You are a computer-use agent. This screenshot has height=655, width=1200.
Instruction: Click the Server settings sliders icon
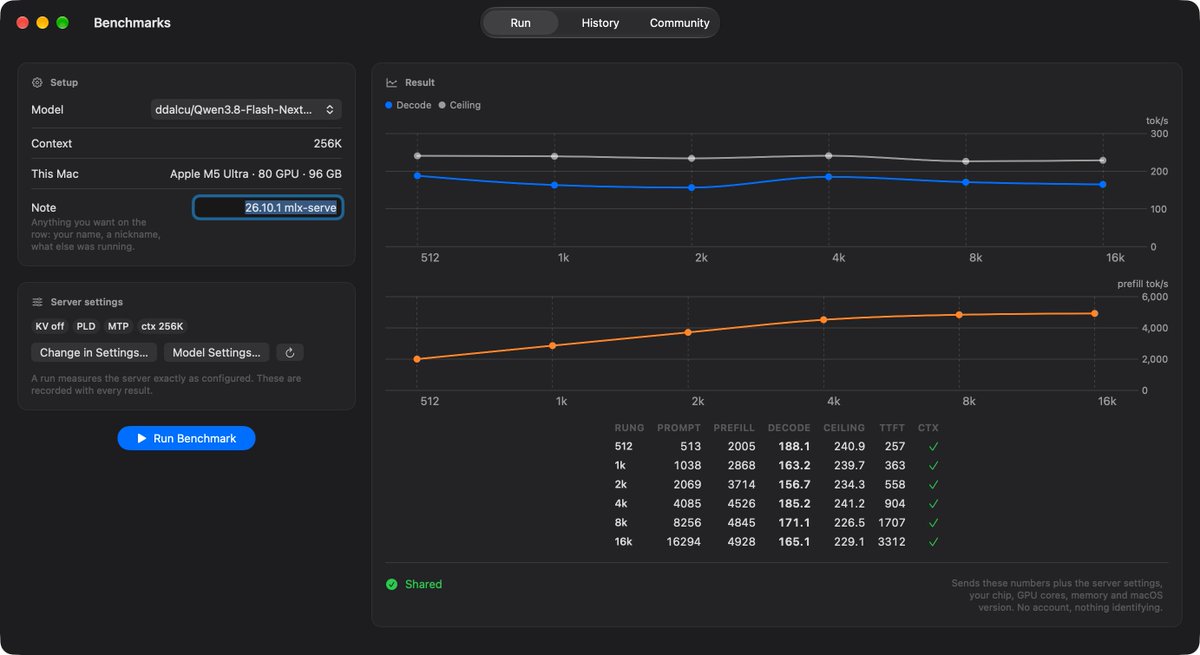pyautogui.click(x=37, y=302)
